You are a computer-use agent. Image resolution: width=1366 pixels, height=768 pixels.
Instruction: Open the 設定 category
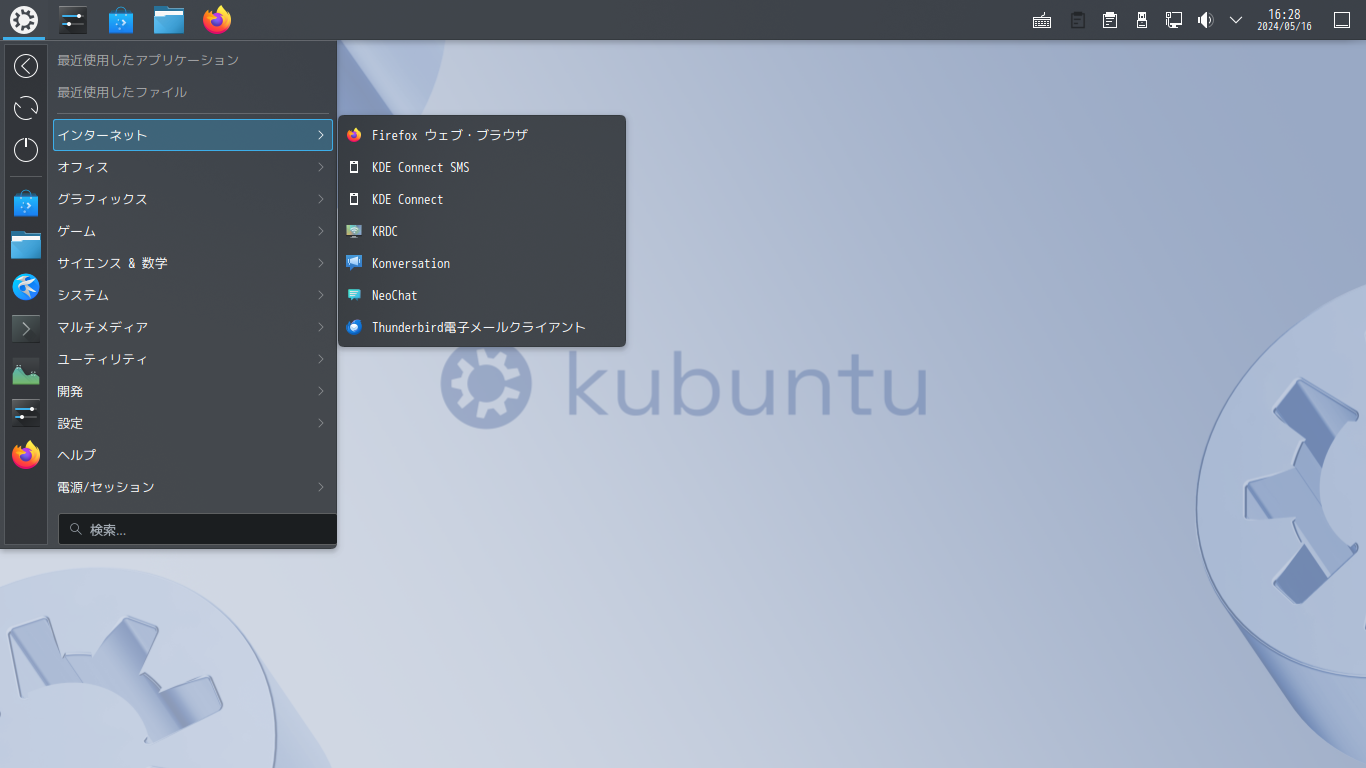point(193,423)
